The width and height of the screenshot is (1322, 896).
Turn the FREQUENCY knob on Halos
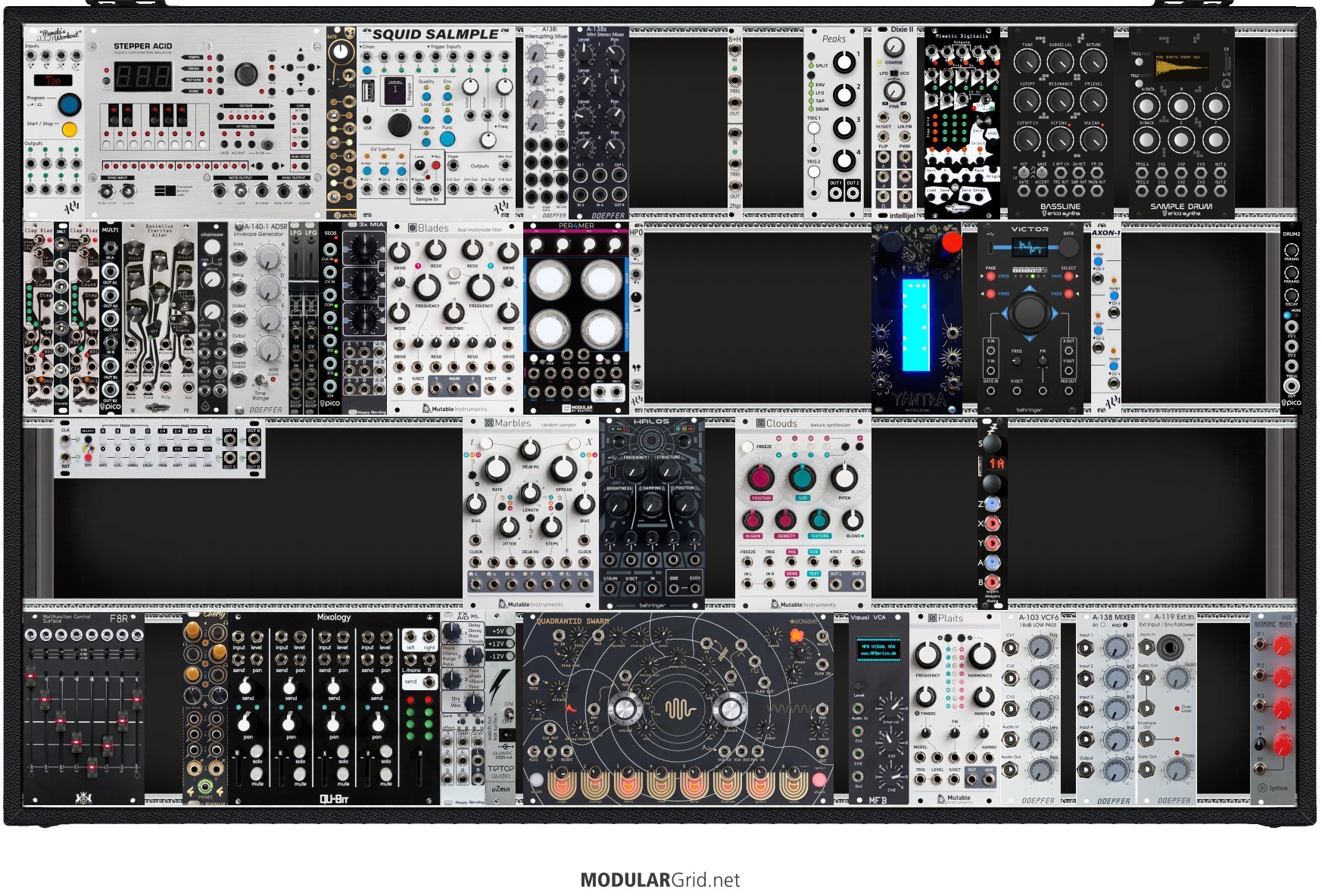[x=635, y=471]
